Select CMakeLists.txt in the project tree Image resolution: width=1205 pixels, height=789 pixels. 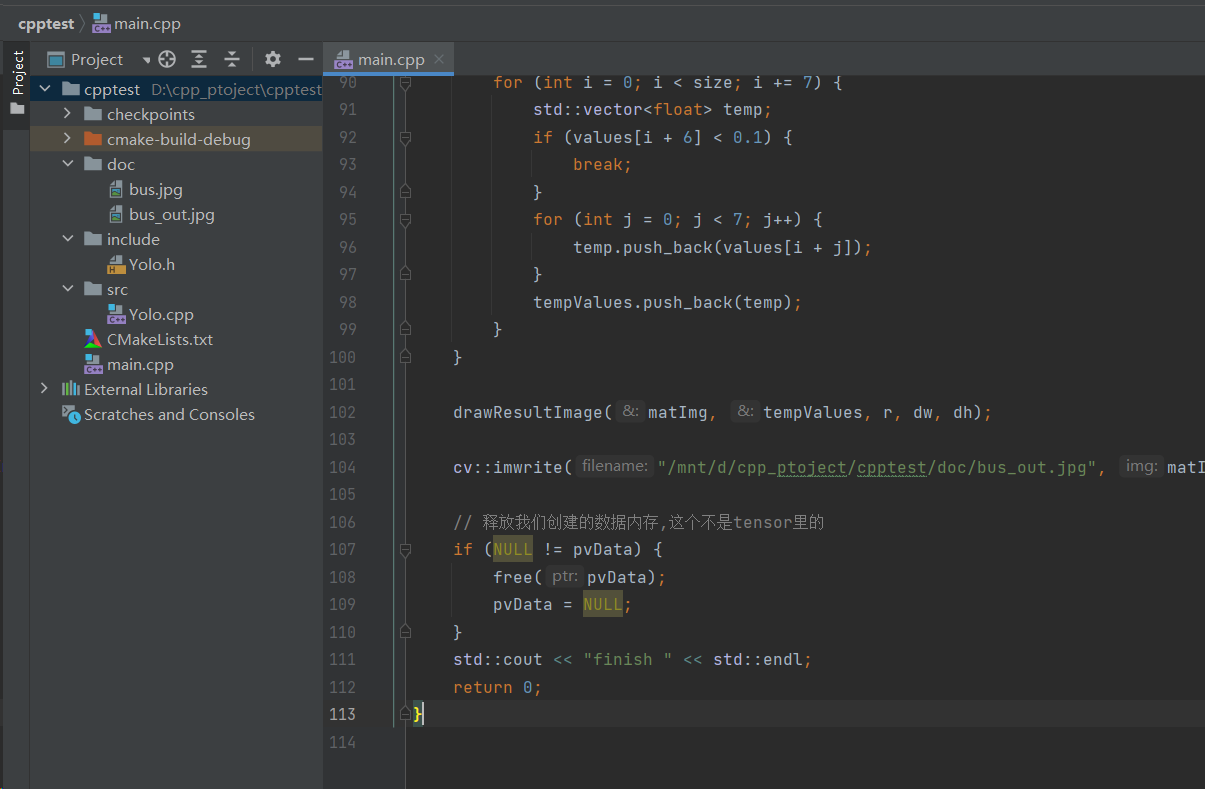pyautogui.click(x=159, y=339)
